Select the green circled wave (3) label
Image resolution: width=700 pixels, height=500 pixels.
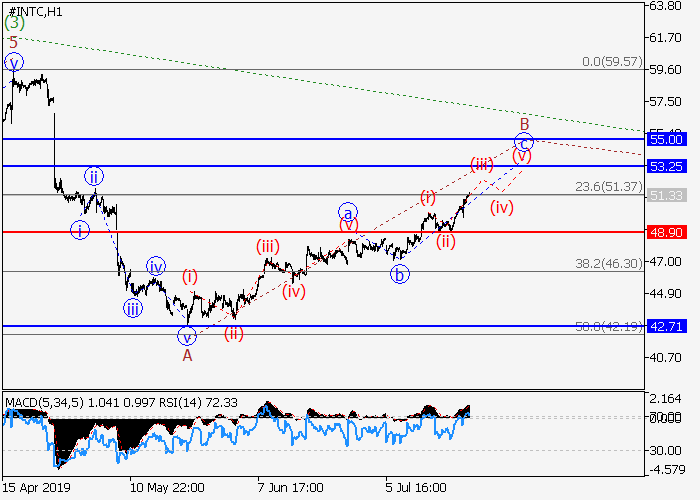(x=14, y=22)
